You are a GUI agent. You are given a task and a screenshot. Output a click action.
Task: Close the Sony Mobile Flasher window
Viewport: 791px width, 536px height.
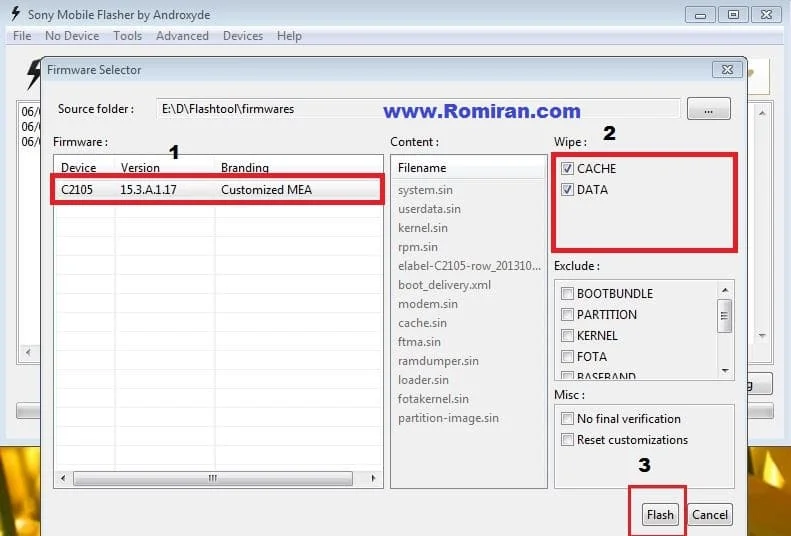point(766,15)
